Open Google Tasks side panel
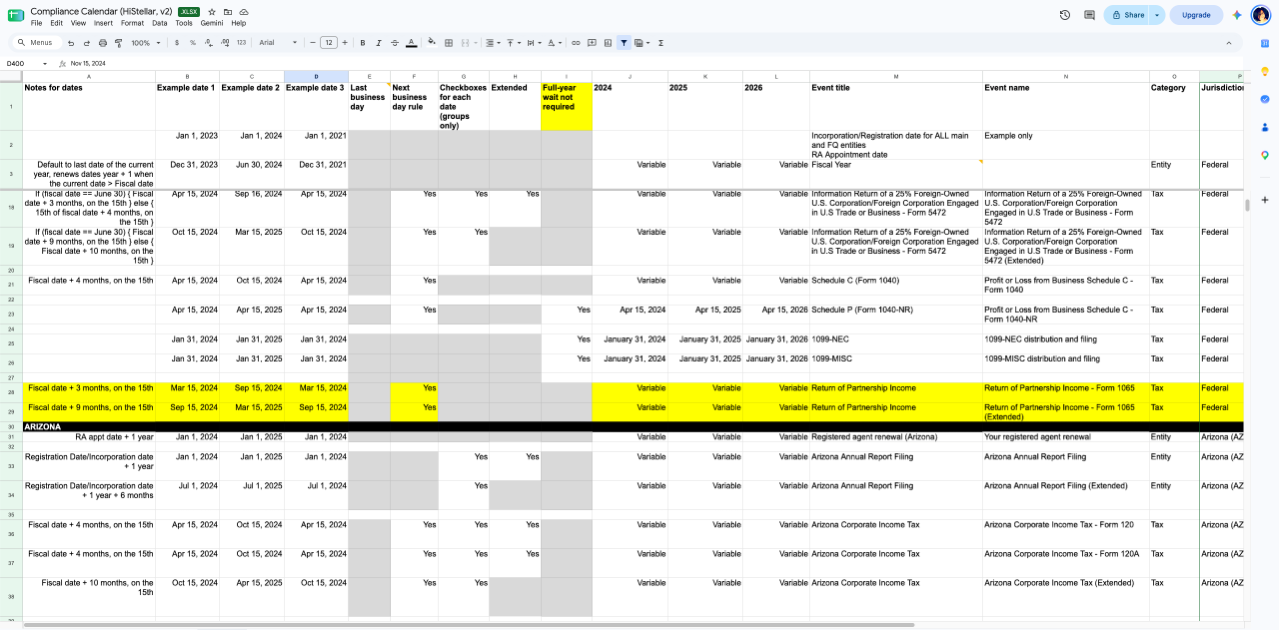Viewport: 1279px width, 630px height. [x=1265, y=99]
